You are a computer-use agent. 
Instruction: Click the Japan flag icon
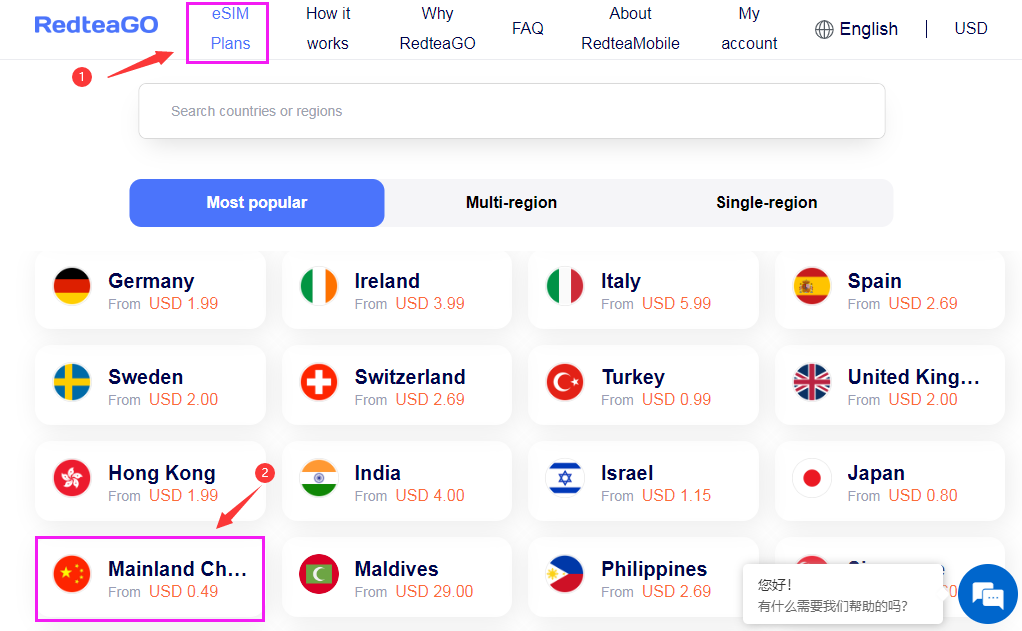[811, 479]
